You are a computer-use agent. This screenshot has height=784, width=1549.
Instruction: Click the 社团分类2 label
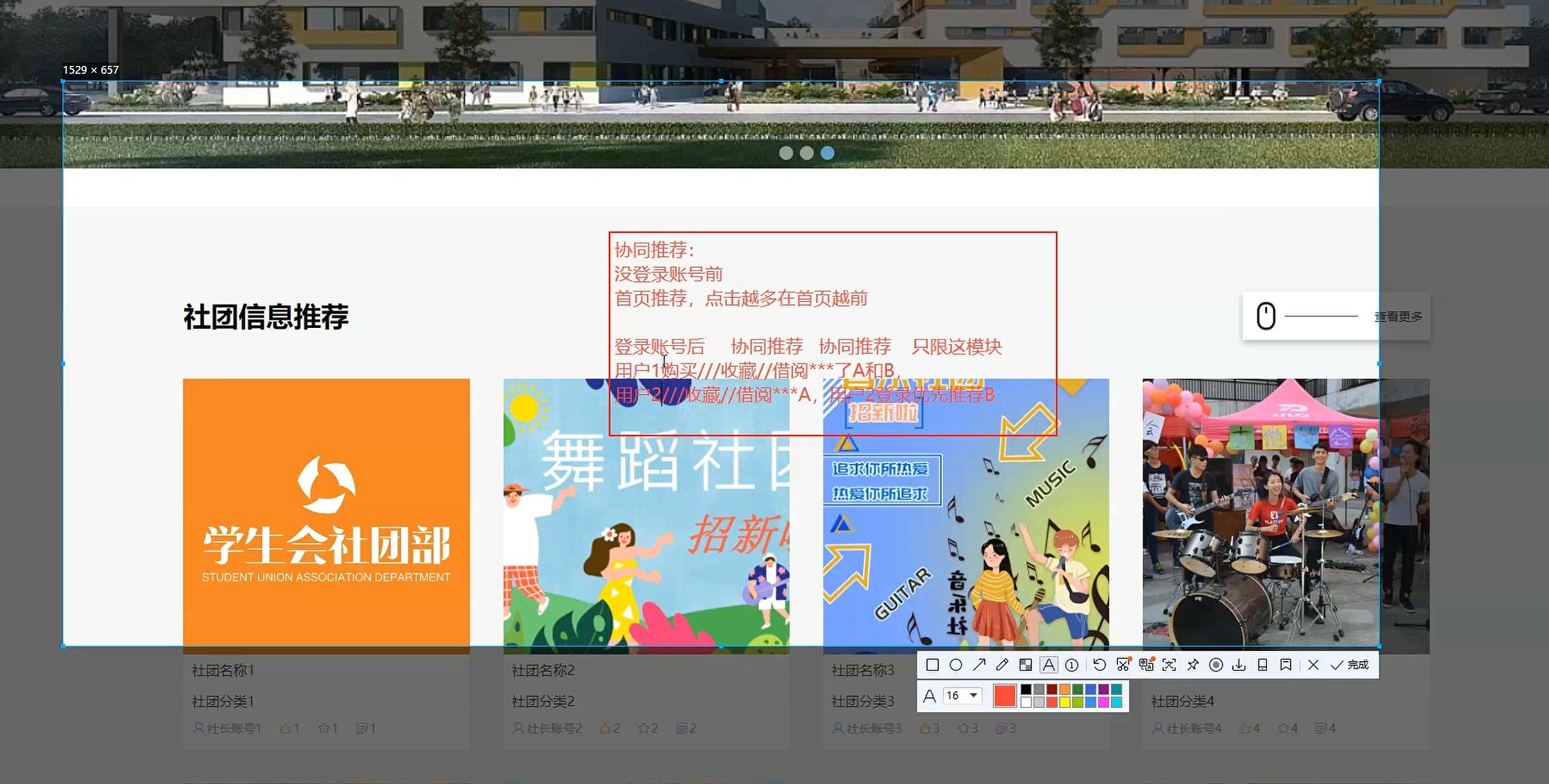pyautogui.click(x=543, y=701)
